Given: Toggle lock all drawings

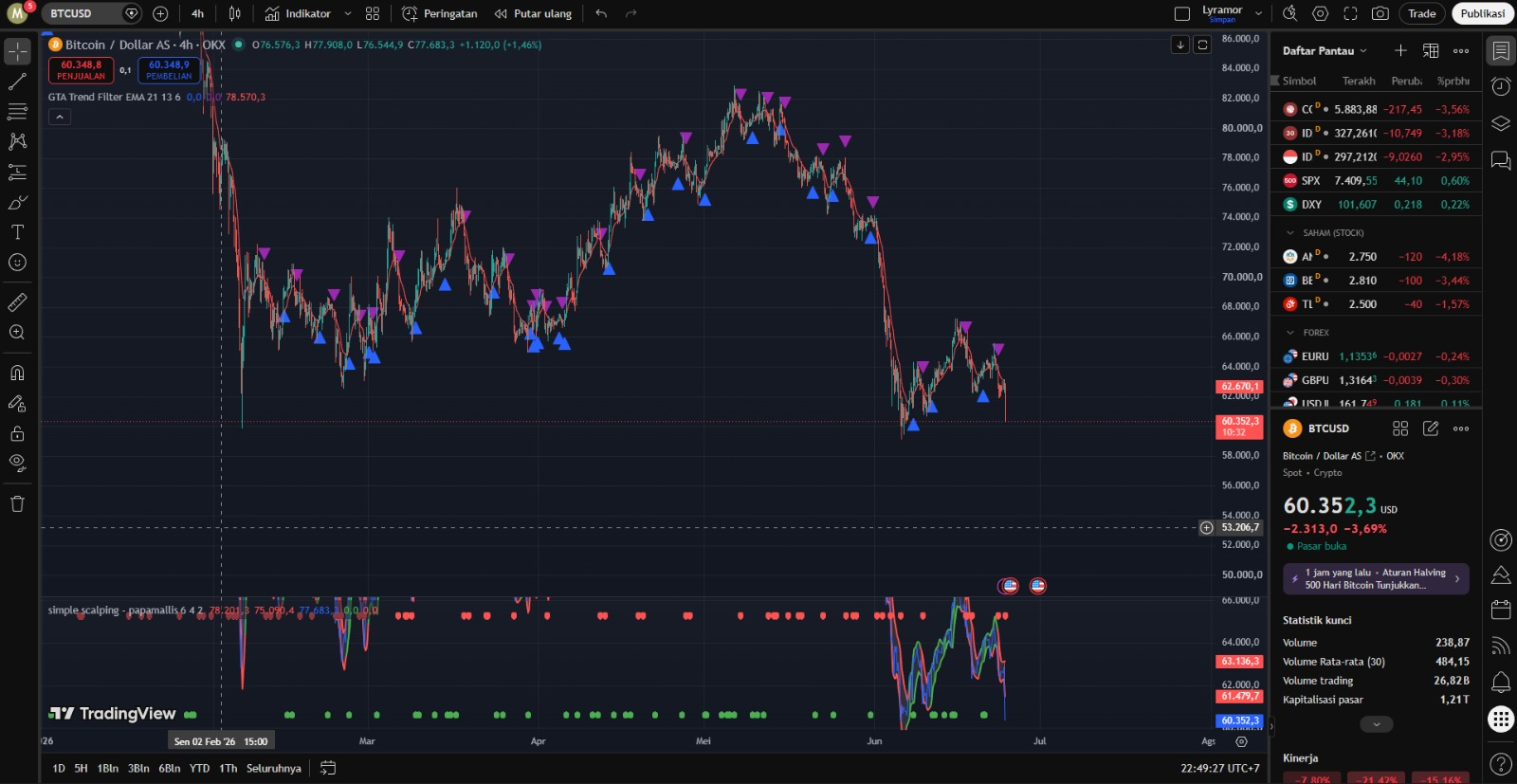Looking at the screenshot, I should 17,433.
